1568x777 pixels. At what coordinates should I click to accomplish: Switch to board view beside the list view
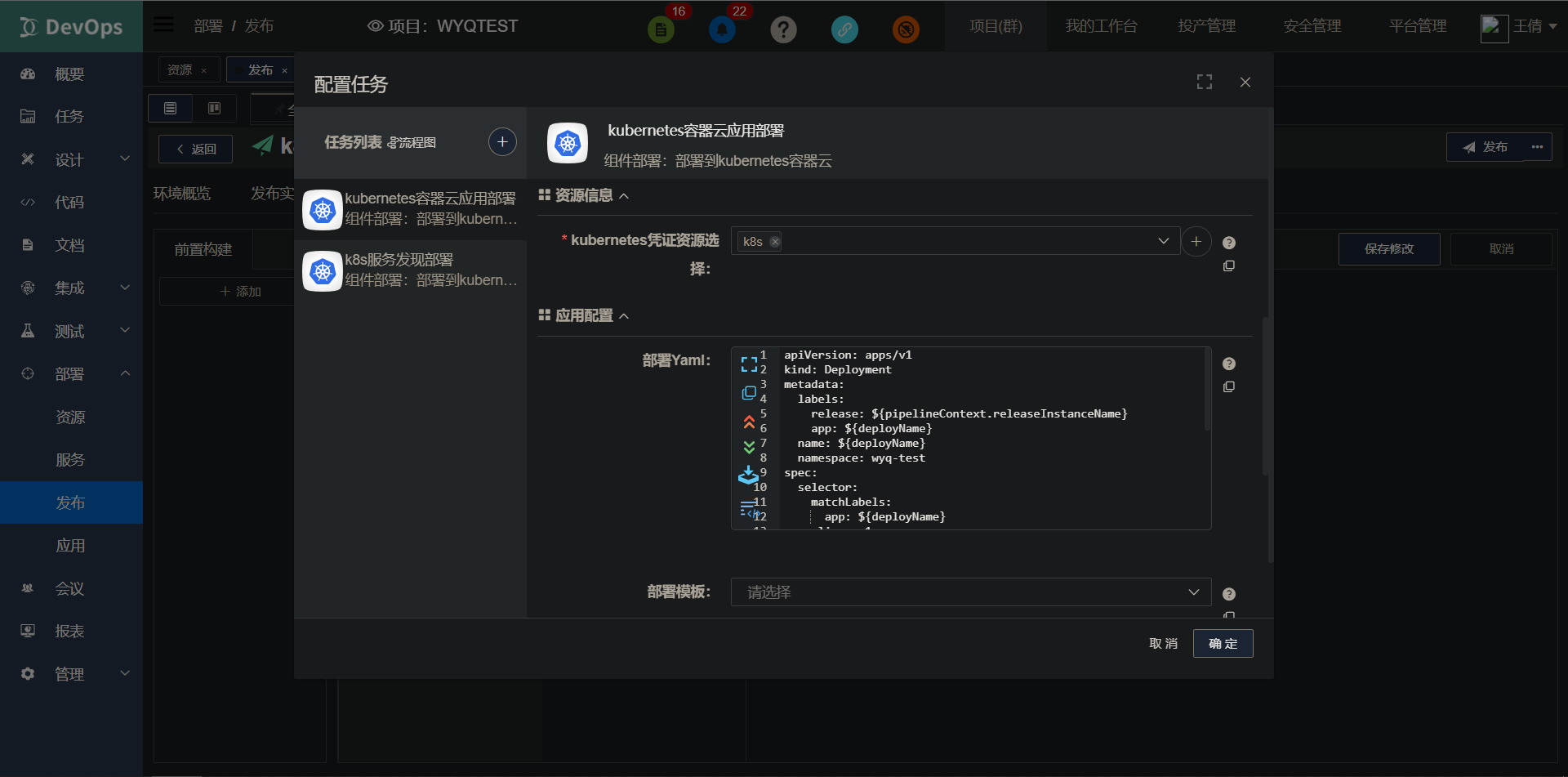pos(214,108)
